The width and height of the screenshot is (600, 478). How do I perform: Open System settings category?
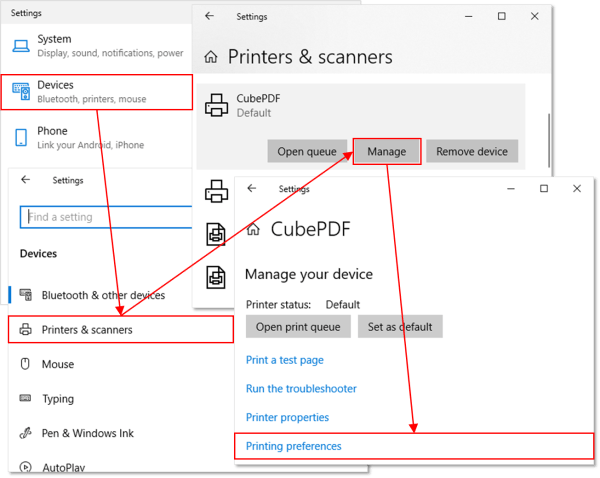(96, 46)
